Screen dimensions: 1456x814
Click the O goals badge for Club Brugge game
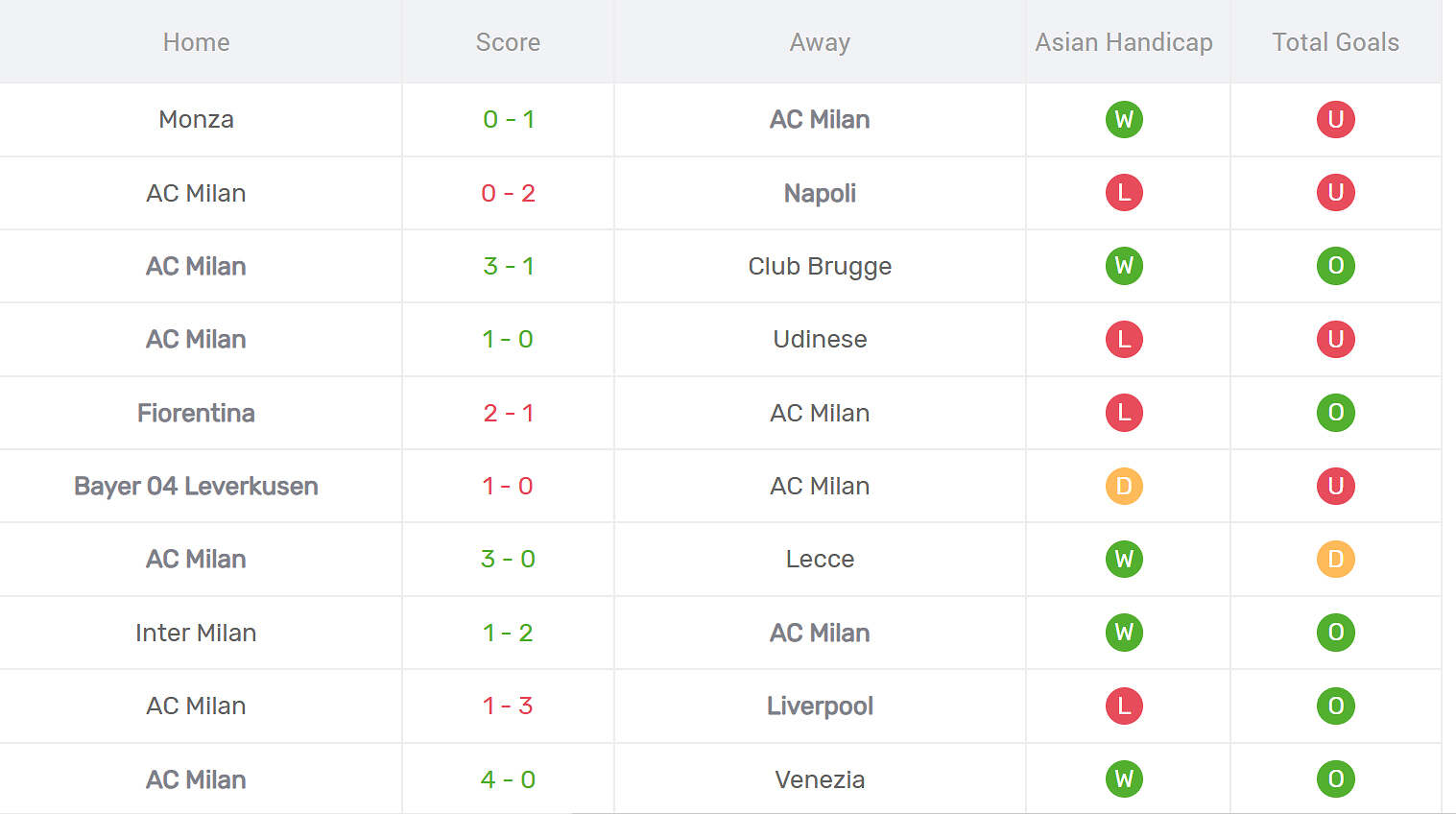click(x=1335, y=266)
